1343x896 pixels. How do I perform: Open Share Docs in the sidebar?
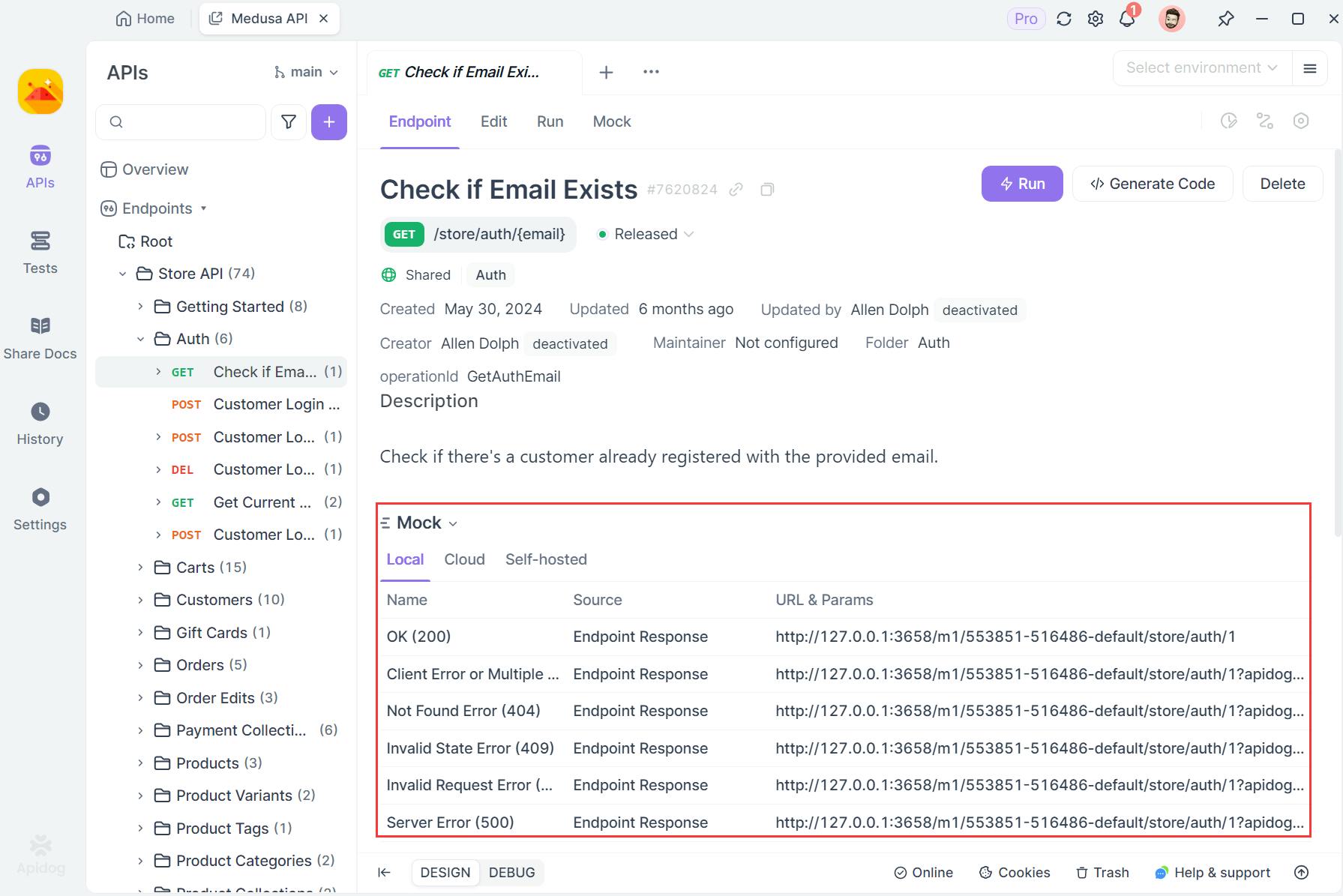(40, 338)
